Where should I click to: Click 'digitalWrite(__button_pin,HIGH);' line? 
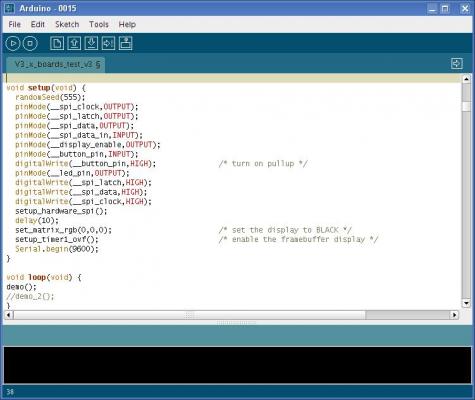click(85, 164)
